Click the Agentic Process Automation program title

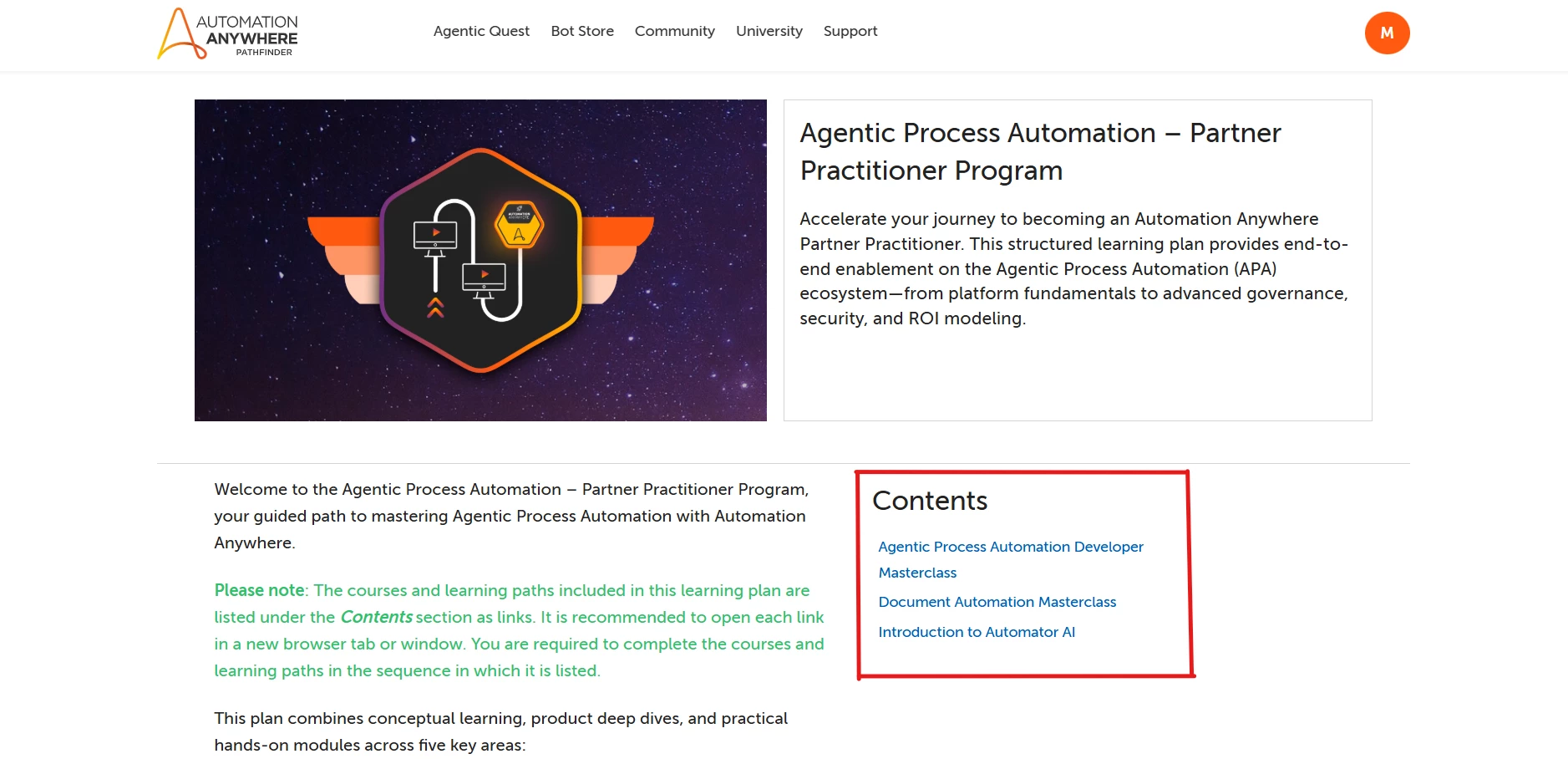pyautogui.click(x=1040, y=151)
